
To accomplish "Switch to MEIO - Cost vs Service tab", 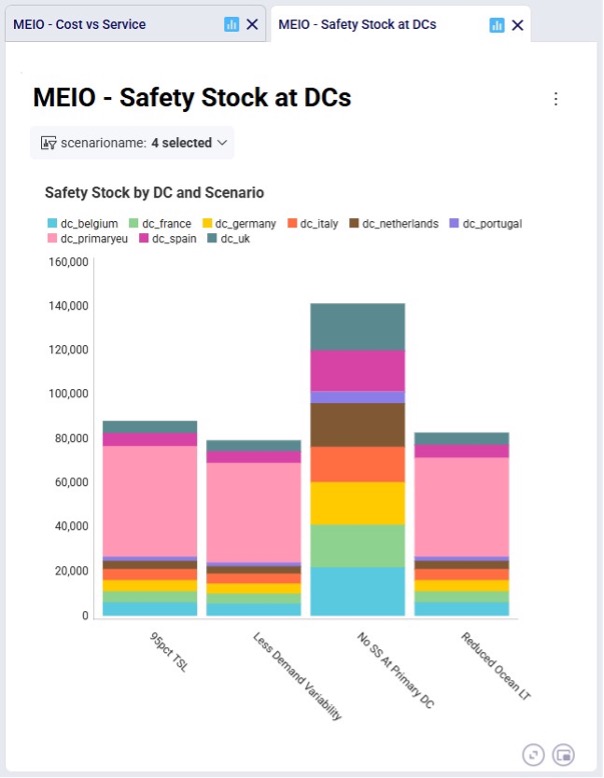I will [x=79, y=24].
